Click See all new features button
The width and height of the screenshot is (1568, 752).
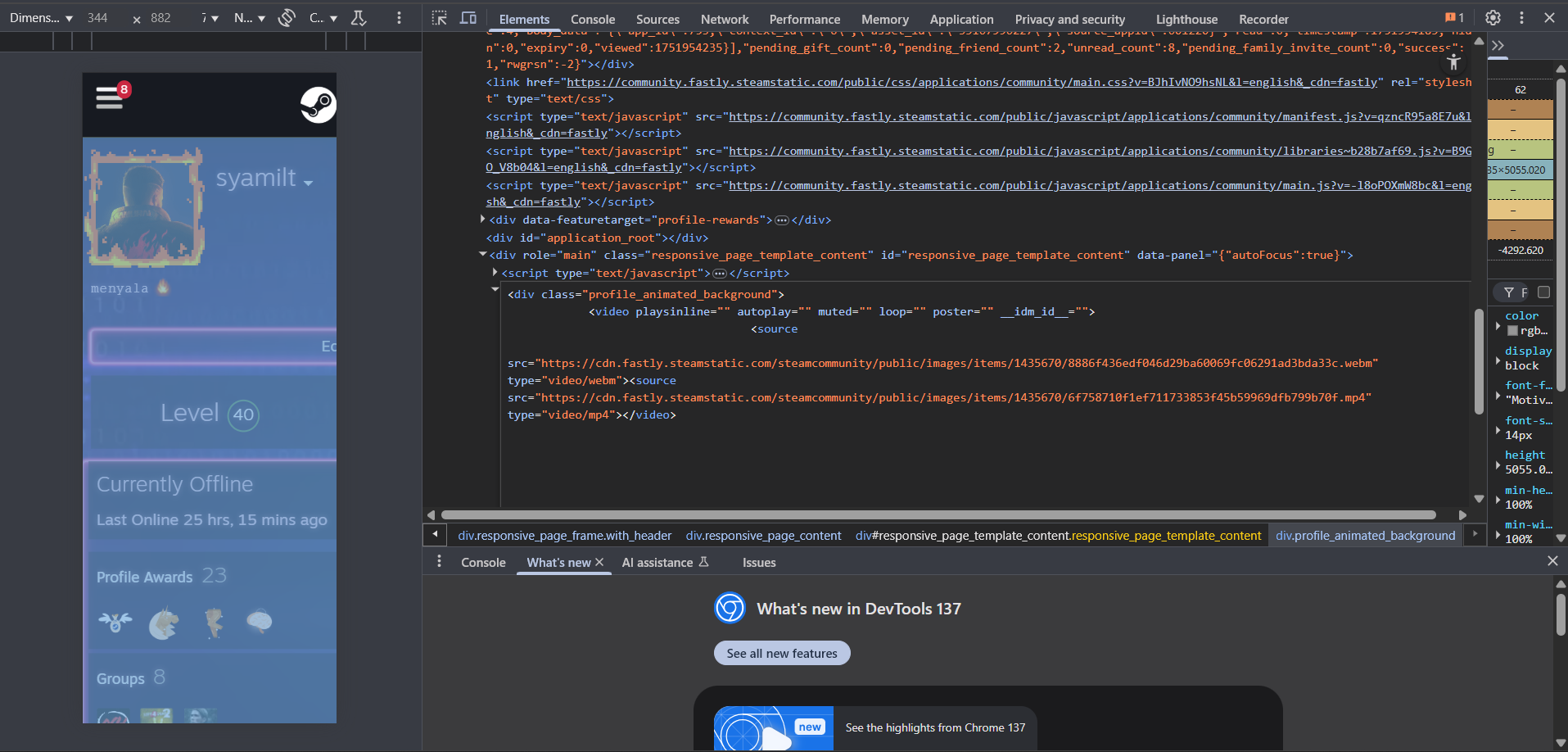(x=781, y=654)
